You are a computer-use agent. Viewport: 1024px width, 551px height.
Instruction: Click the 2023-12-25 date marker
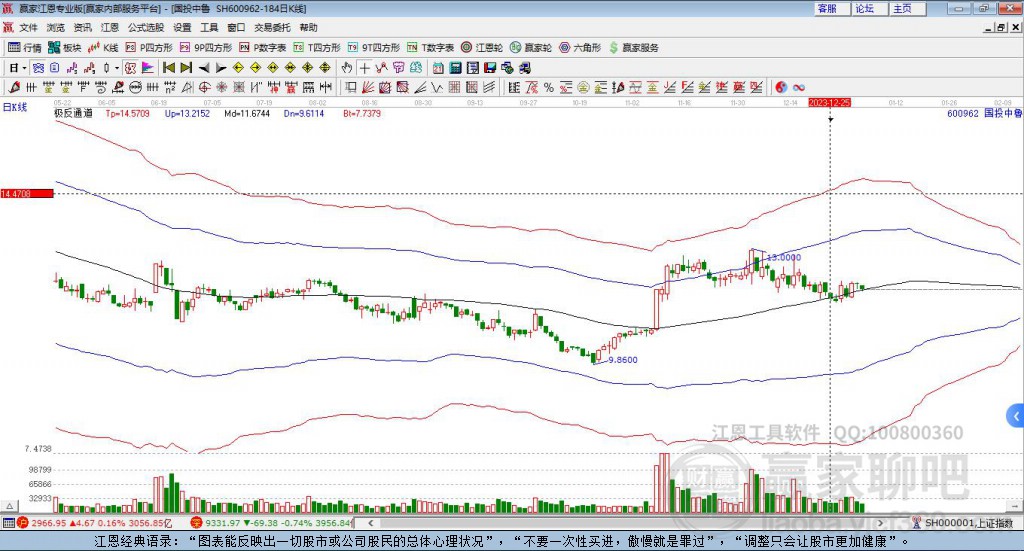[829, 103]
